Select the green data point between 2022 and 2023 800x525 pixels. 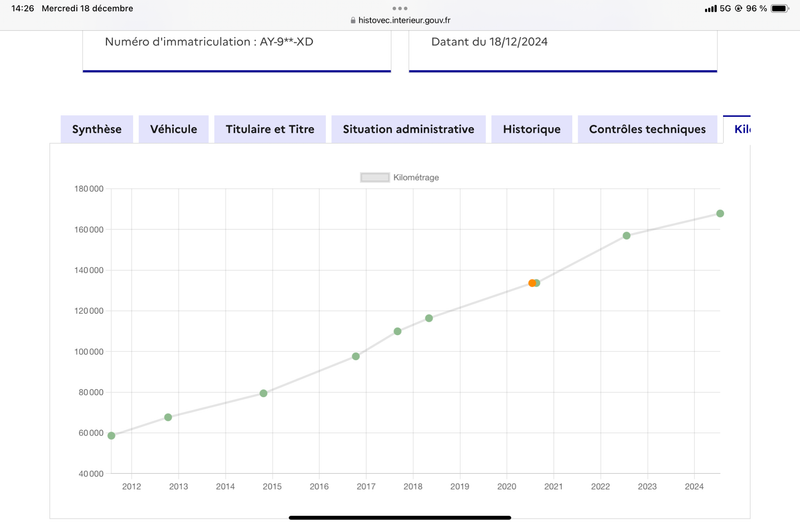[627, 236]
